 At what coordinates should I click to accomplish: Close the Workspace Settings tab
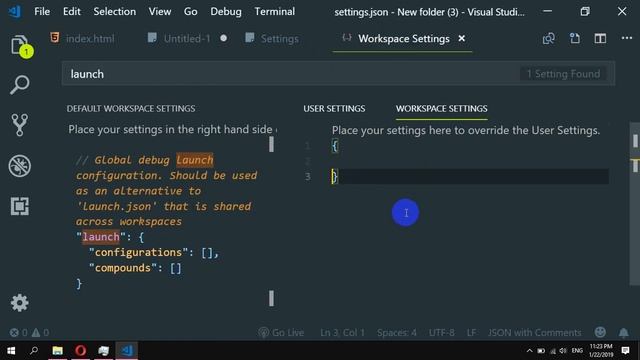click(462, 38)
